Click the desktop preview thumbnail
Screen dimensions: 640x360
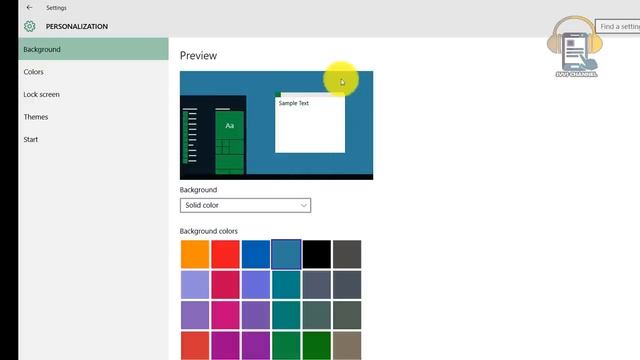(276, 125)
